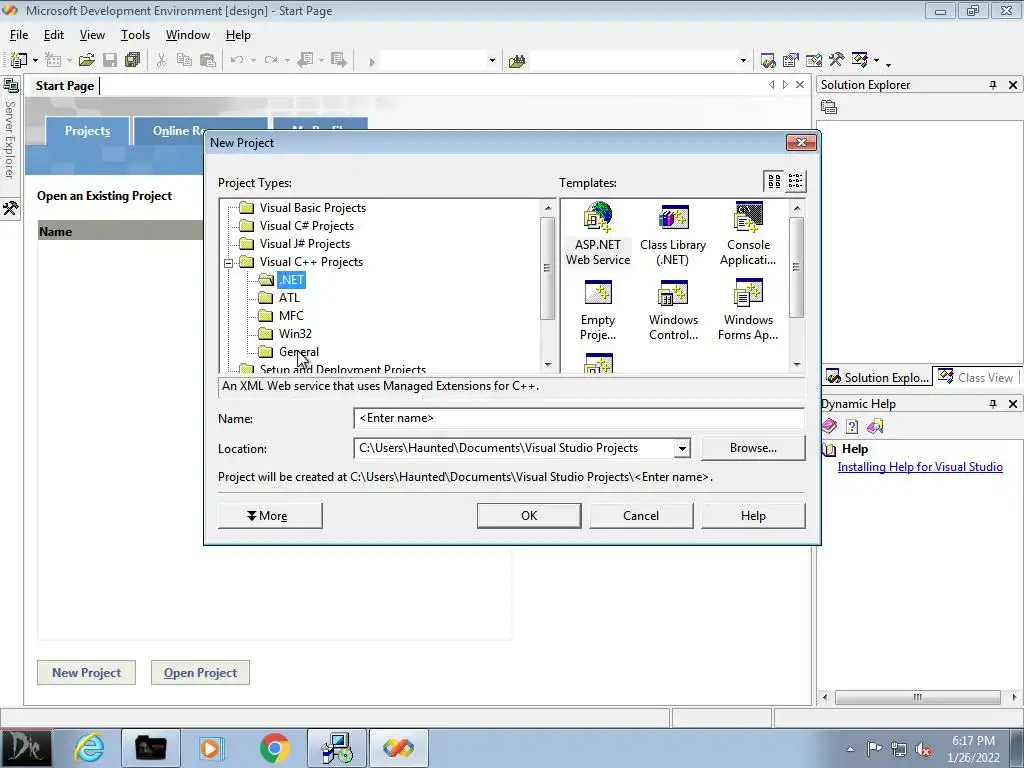Open the Help menu
1024x768 pixels.
tap(238, 35)
